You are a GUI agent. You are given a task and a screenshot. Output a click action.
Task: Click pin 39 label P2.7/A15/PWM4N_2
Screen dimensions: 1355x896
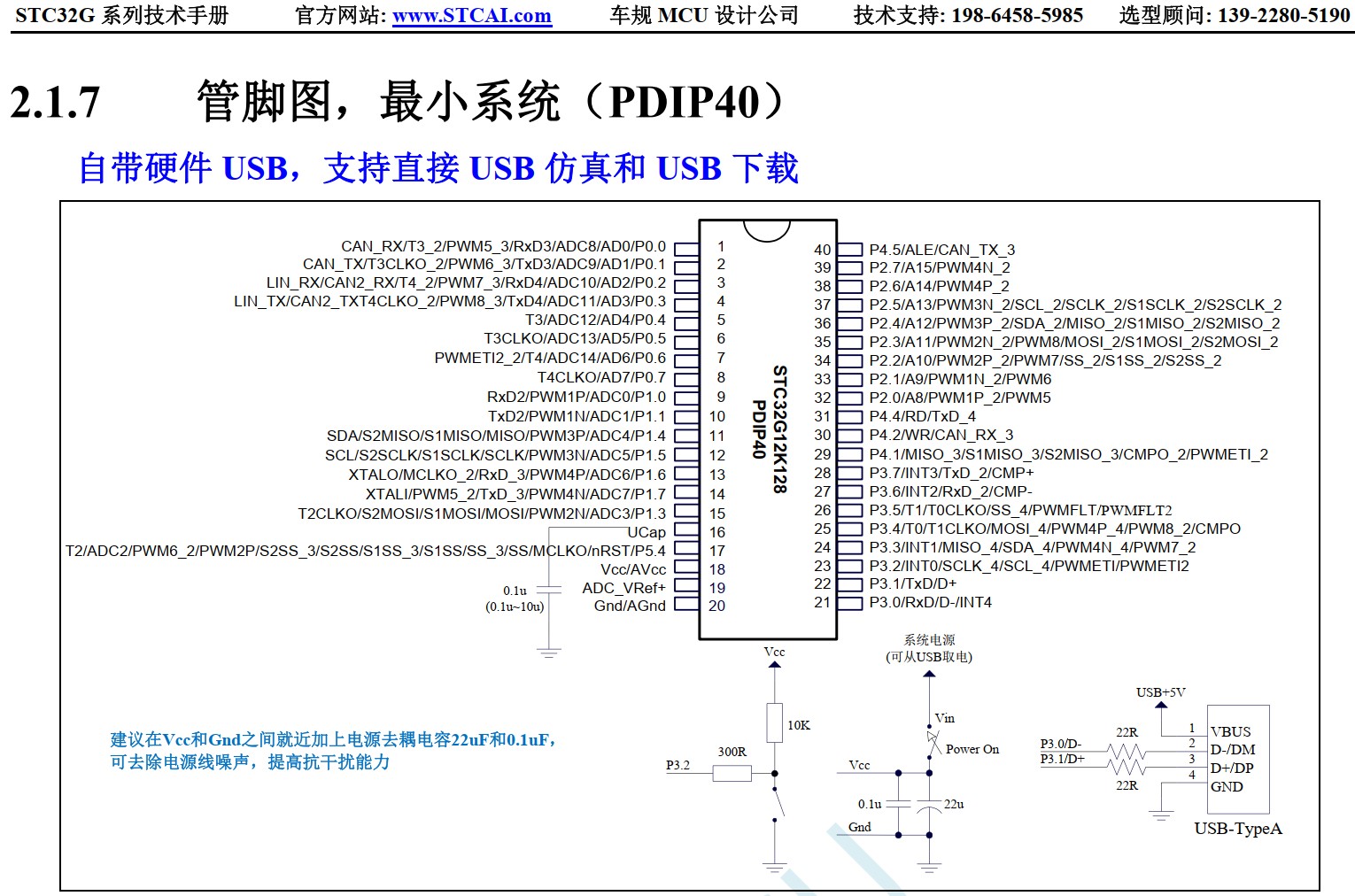(x=940, y=267)
